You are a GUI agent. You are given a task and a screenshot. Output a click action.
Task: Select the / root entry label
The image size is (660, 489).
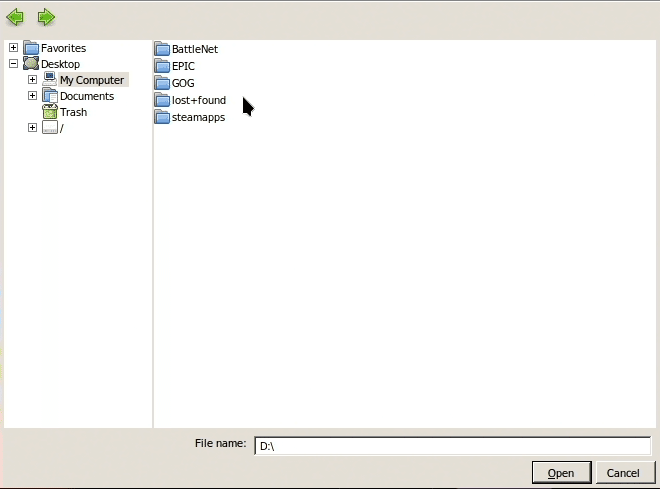click(x=61, y=128)
